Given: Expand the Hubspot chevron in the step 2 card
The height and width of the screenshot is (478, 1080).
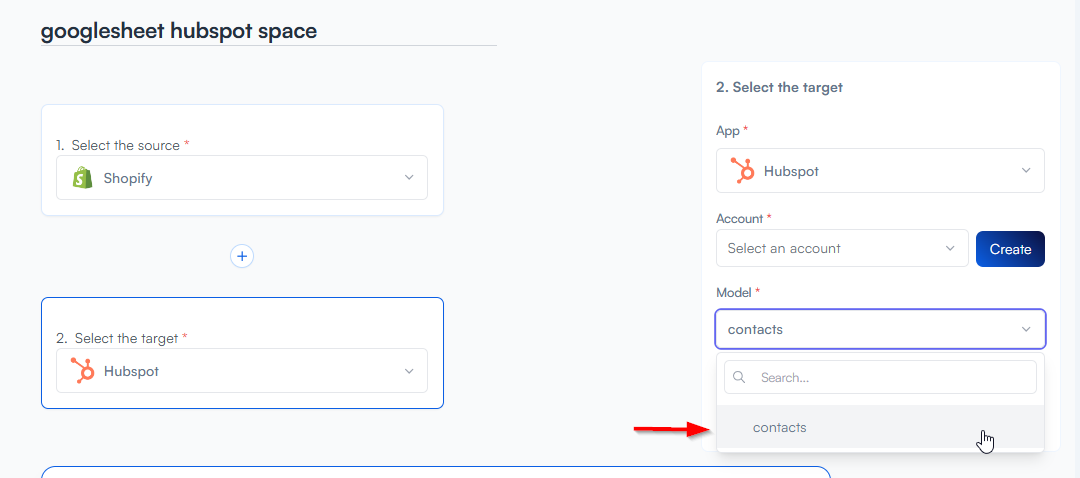Looking at the screenshot, I should coord(408,371).
